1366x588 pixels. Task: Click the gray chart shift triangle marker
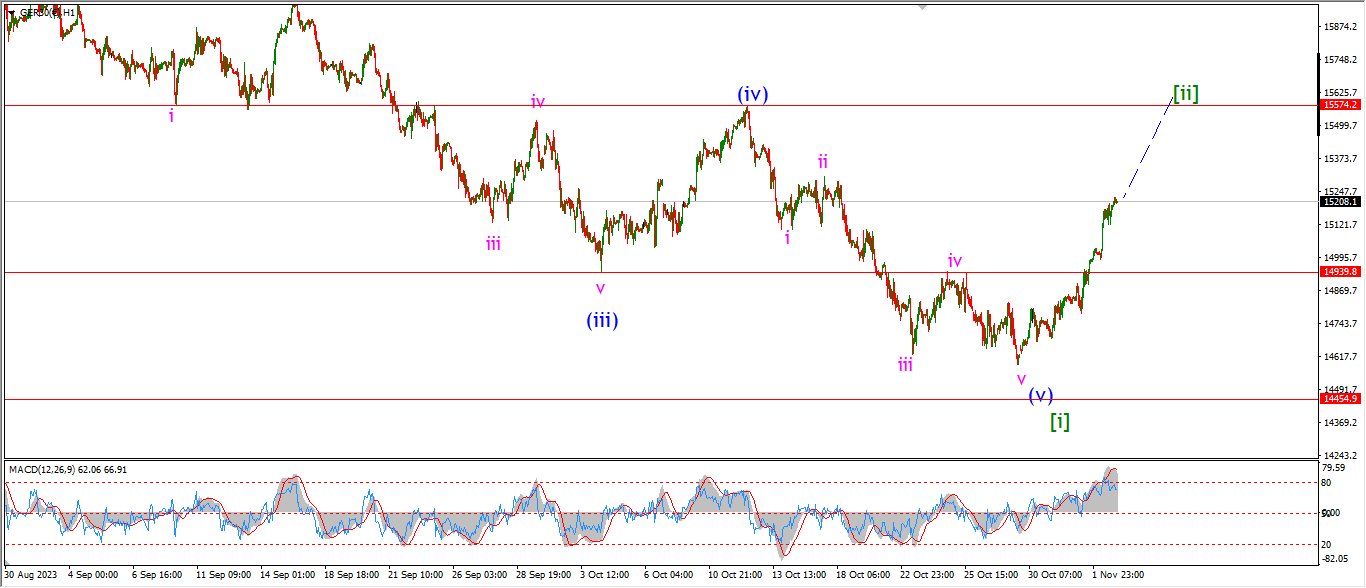922,7
